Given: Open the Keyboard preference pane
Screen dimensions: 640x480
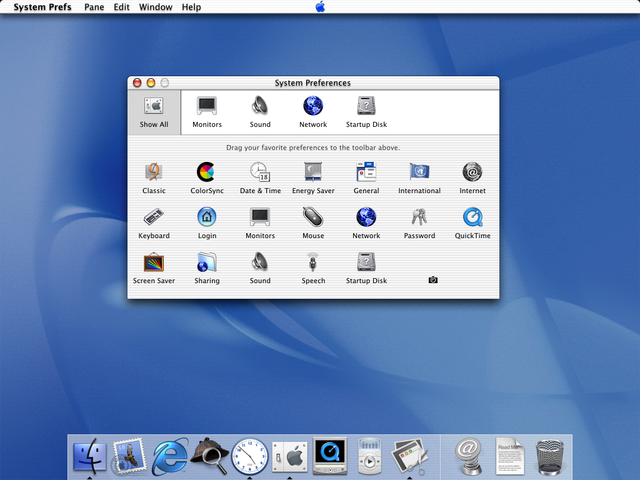Looking at the screenshot, I should (154, 223).
